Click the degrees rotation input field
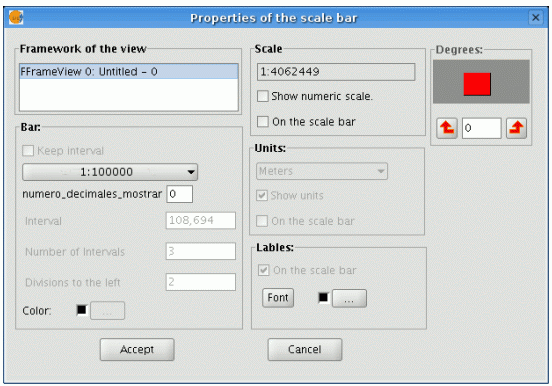 pos(481,128)
